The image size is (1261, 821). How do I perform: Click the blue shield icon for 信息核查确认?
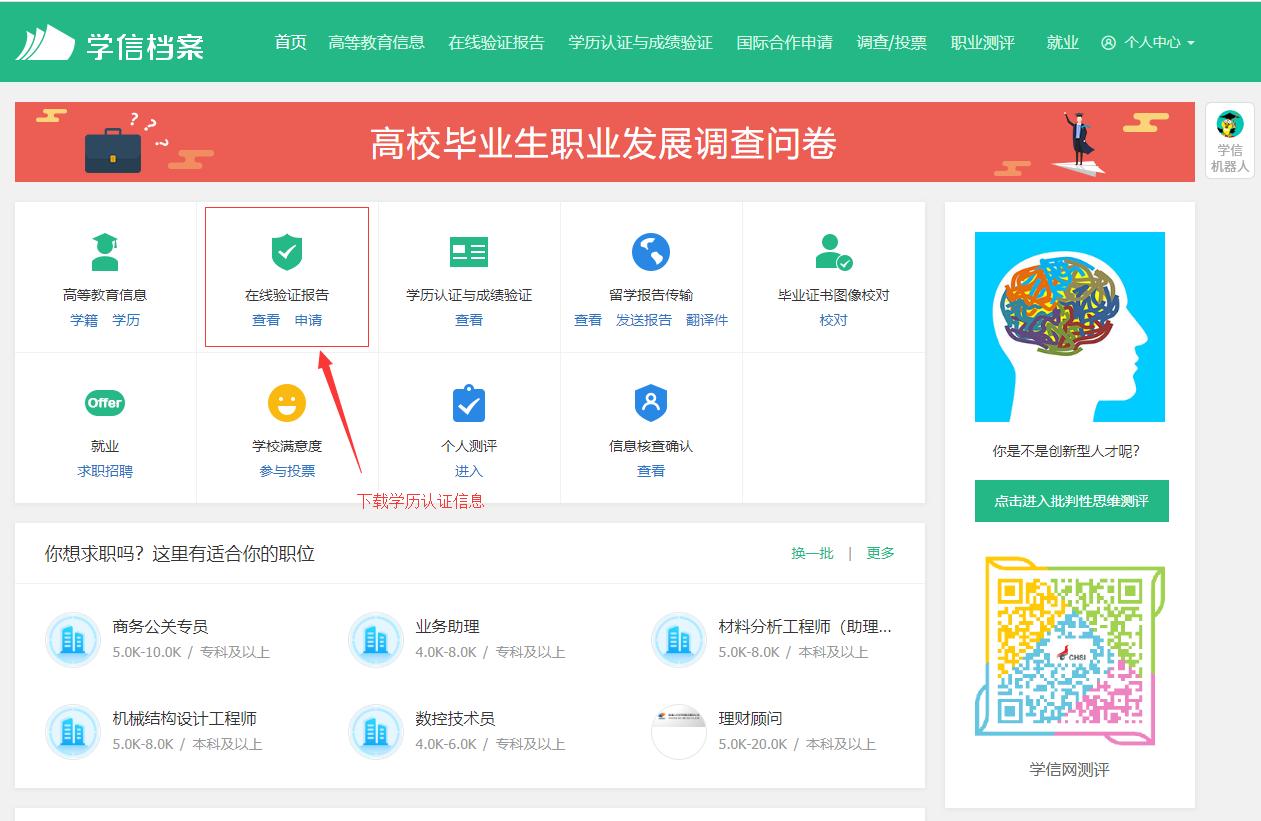click(x=650, y=402)
